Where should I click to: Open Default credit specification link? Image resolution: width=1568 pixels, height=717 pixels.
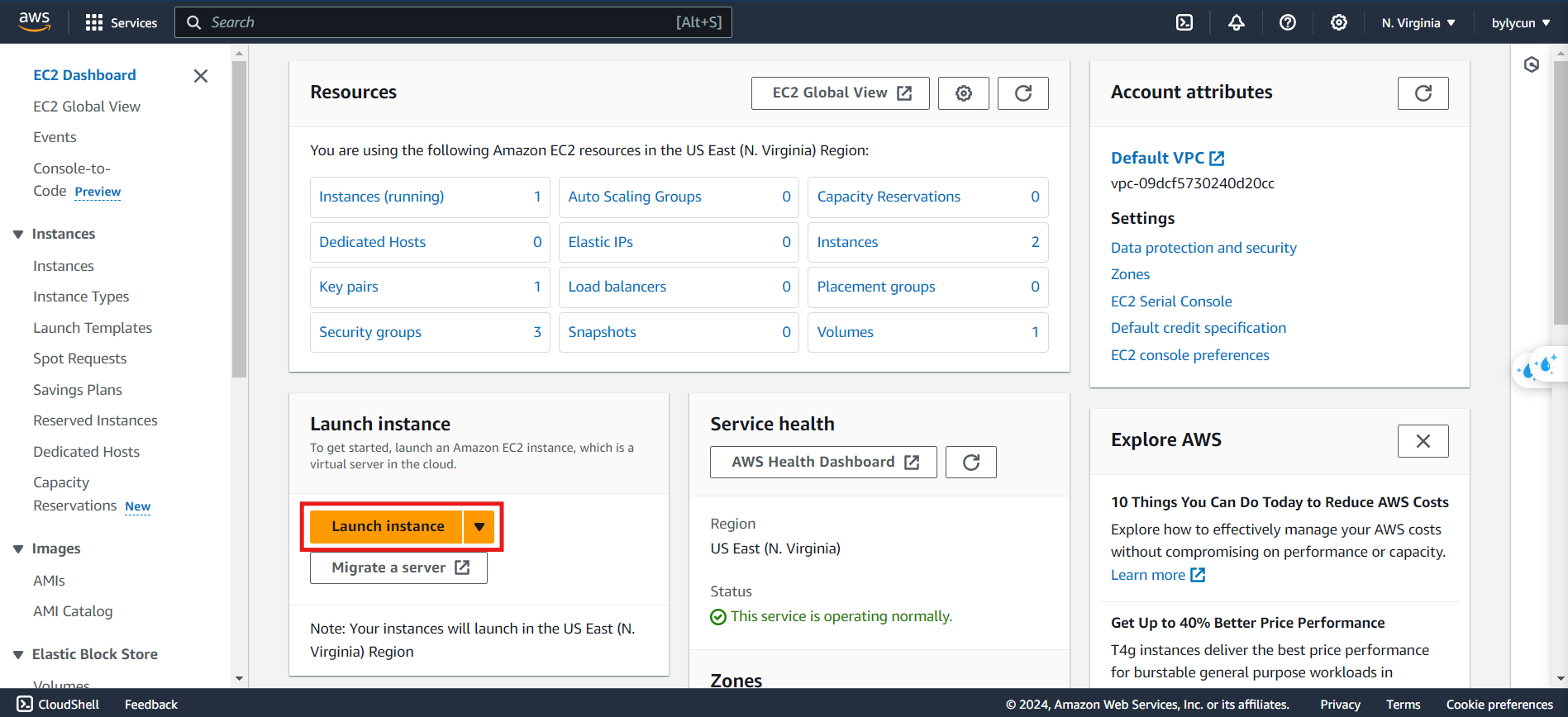[x=1199, y=328]
